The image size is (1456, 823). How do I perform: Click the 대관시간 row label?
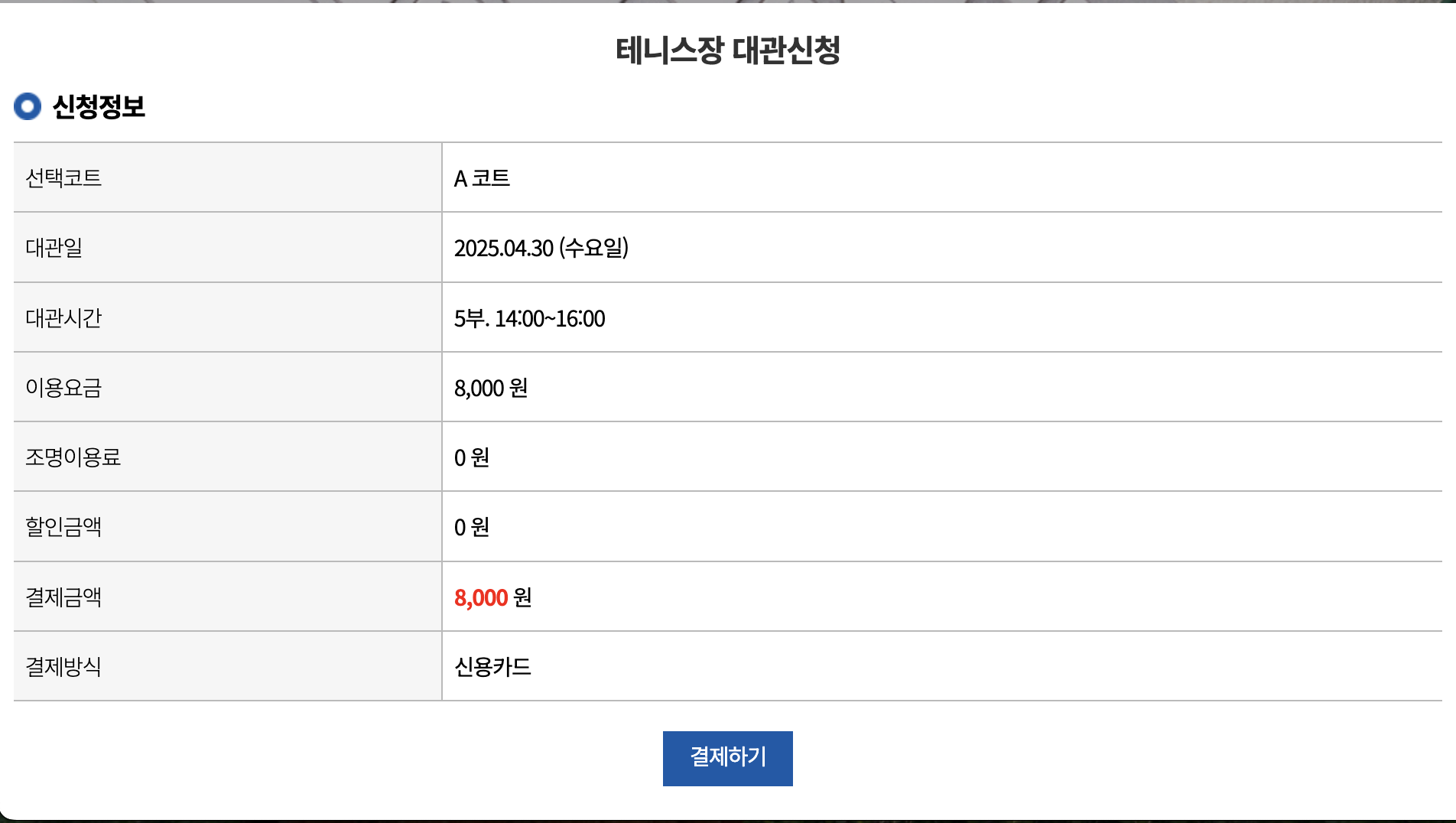[x=63, y=317]
